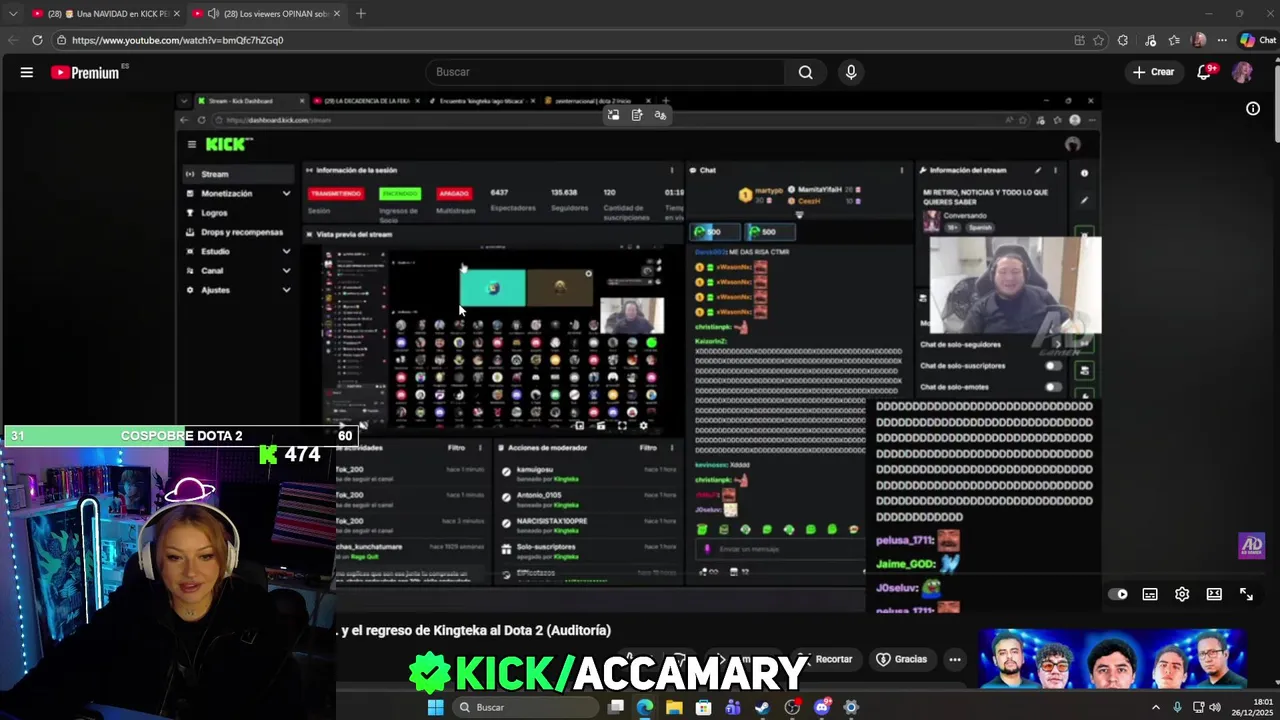Open the Kick sidebar hamburger in the video
1280x720 pixels.
(x=191, y=144)
